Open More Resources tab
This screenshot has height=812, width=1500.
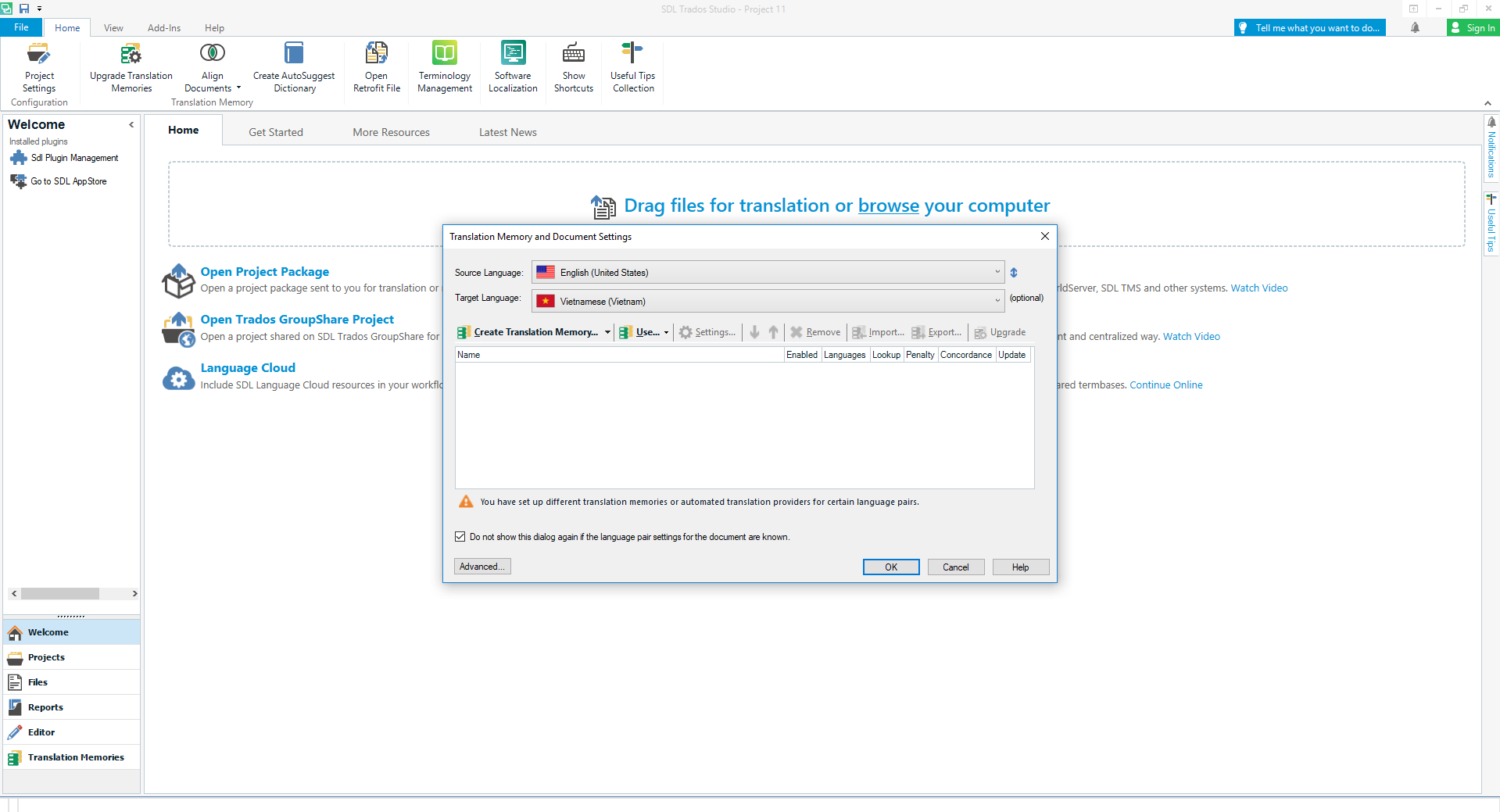(x=391, y=132)
